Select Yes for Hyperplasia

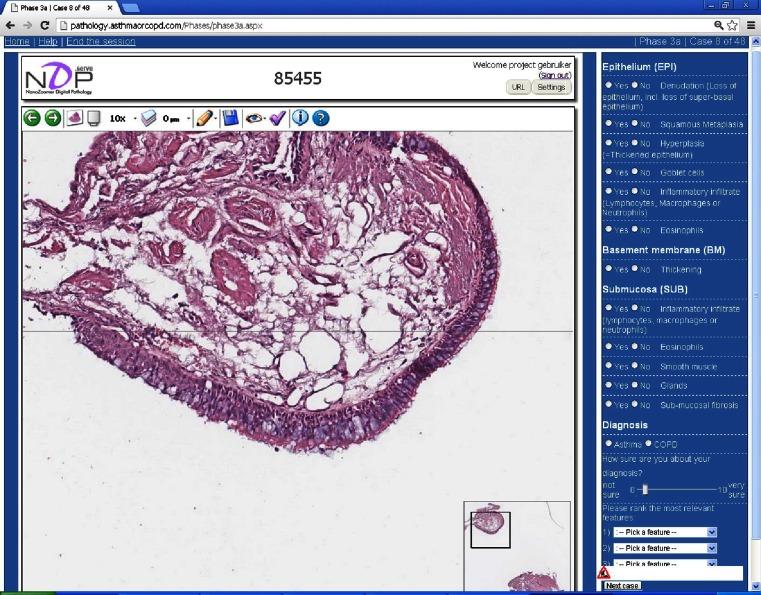pyautogui.click(x=609, y=143)
